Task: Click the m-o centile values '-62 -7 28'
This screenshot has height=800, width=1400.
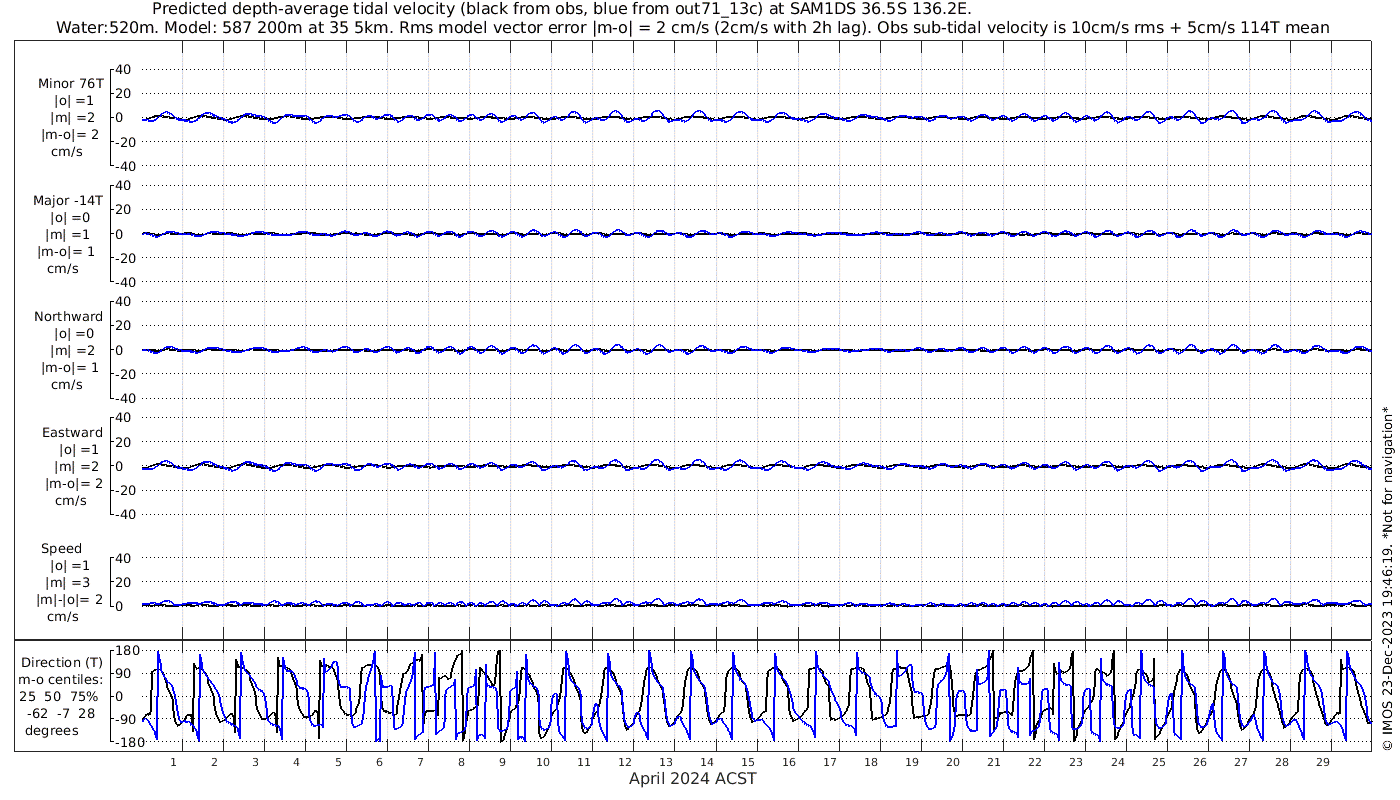Action: coord(62,713)
